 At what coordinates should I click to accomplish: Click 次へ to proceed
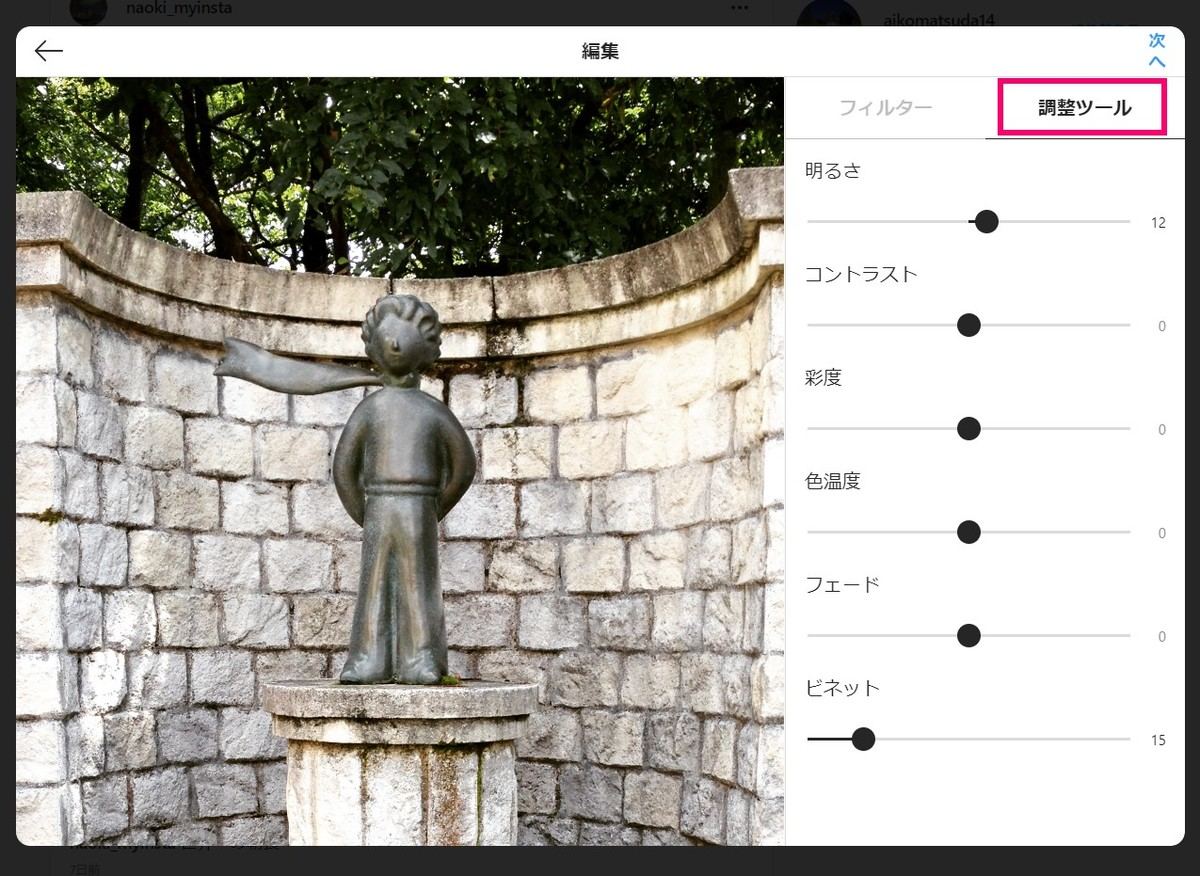(1157, 51)
